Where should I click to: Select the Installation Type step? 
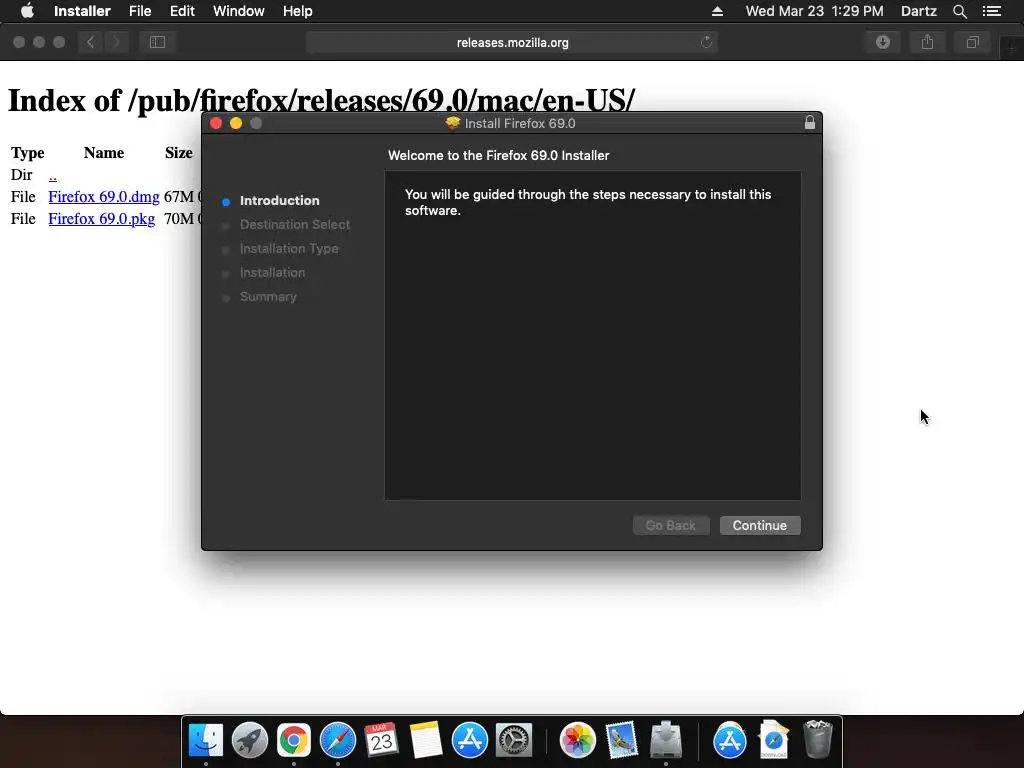[289, 249]
